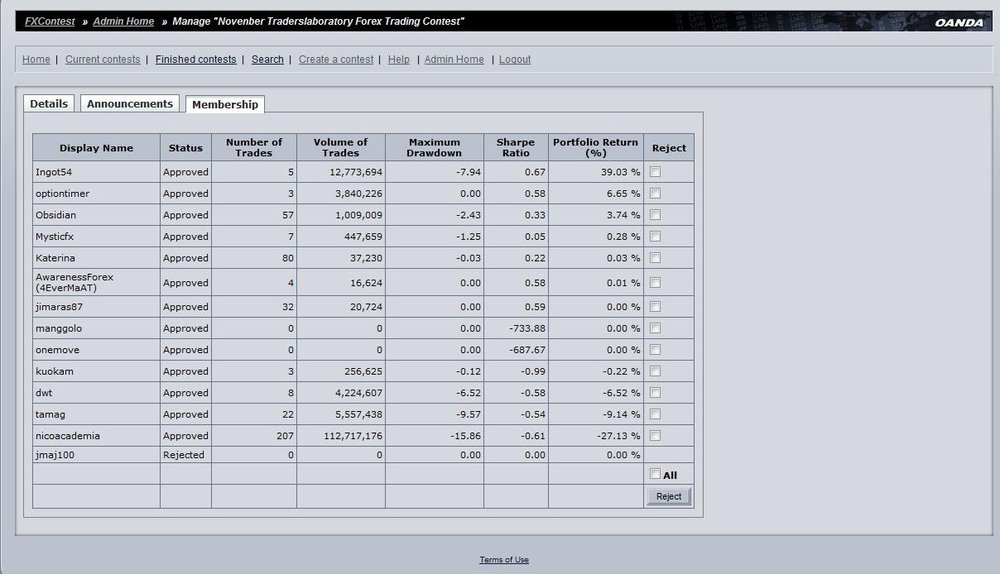
Task: Tick the Reject checkbox for manggolo
Action: pos(655,328)
